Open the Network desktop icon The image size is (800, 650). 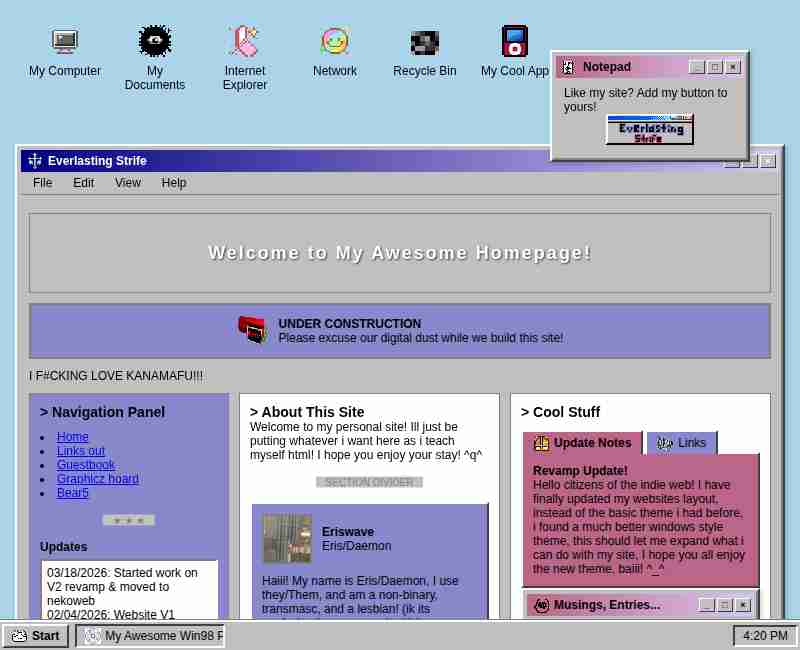click(335, 42)
